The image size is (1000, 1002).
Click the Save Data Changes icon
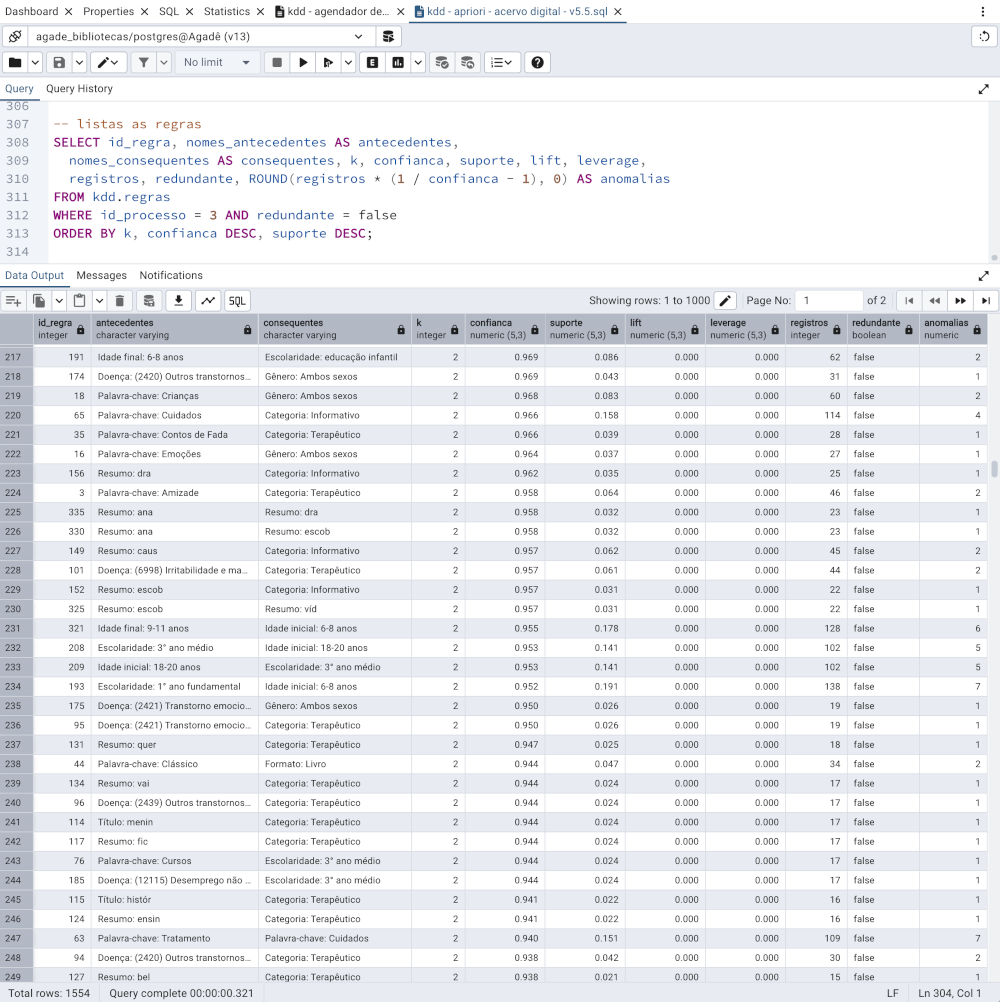(149, 300)
